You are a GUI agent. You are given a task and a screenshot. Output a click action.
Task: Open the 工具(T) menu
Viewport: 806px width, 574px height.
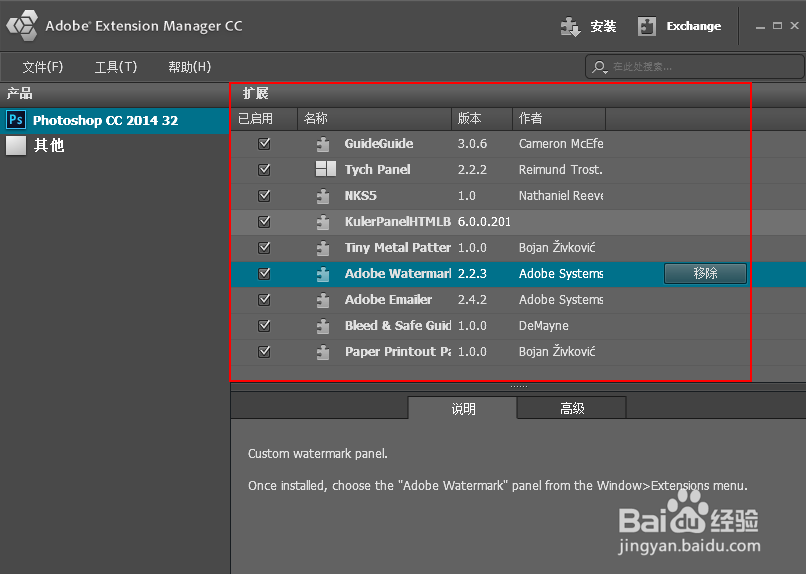[x=116, y=67]
